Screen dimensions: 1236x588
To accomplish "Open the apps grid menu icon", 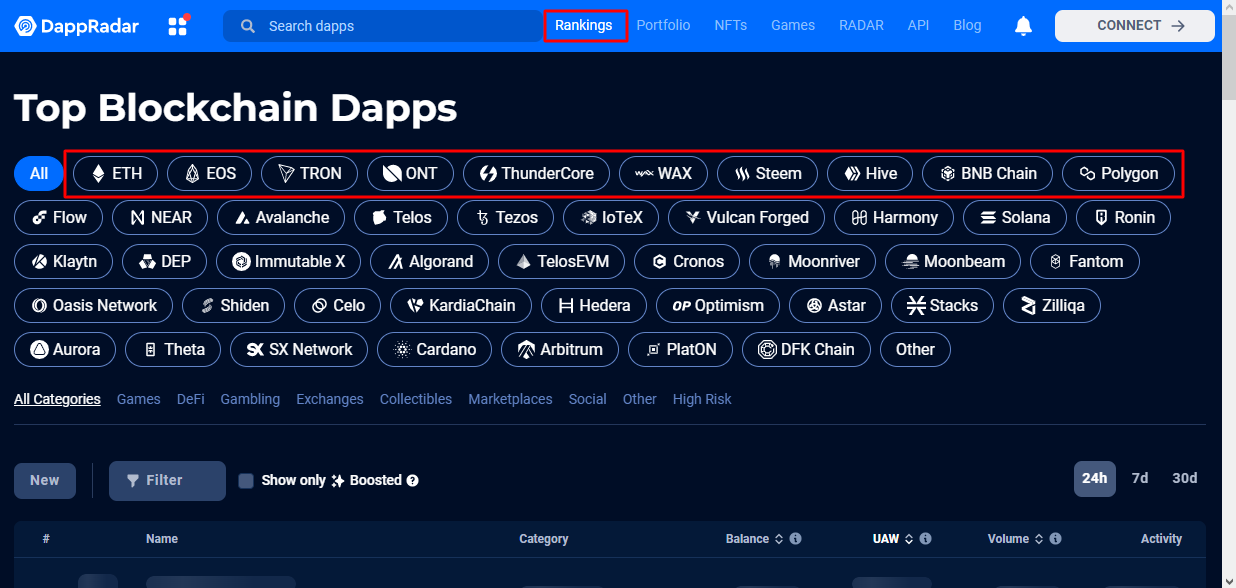I will point(178,26).
